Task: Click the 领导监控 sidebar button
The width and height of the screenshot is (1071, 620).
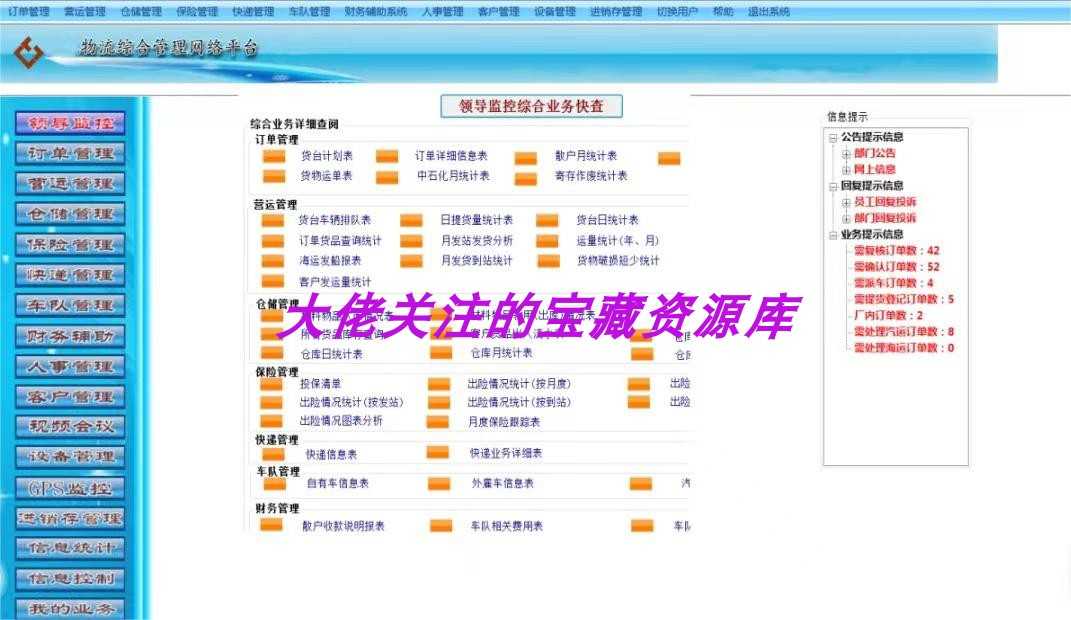Action: coord(70,123)
